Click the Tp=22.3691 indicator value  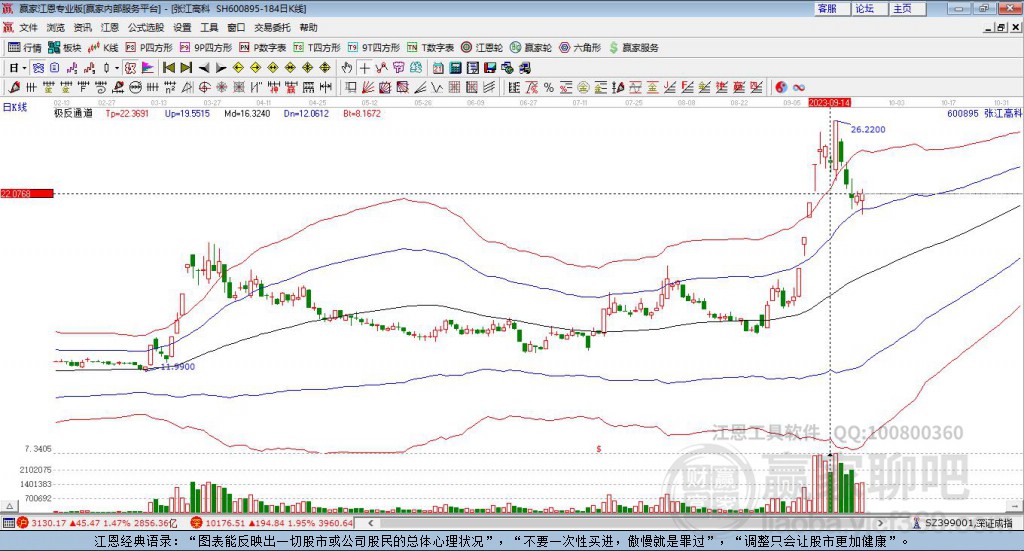(x=127, y=114)
